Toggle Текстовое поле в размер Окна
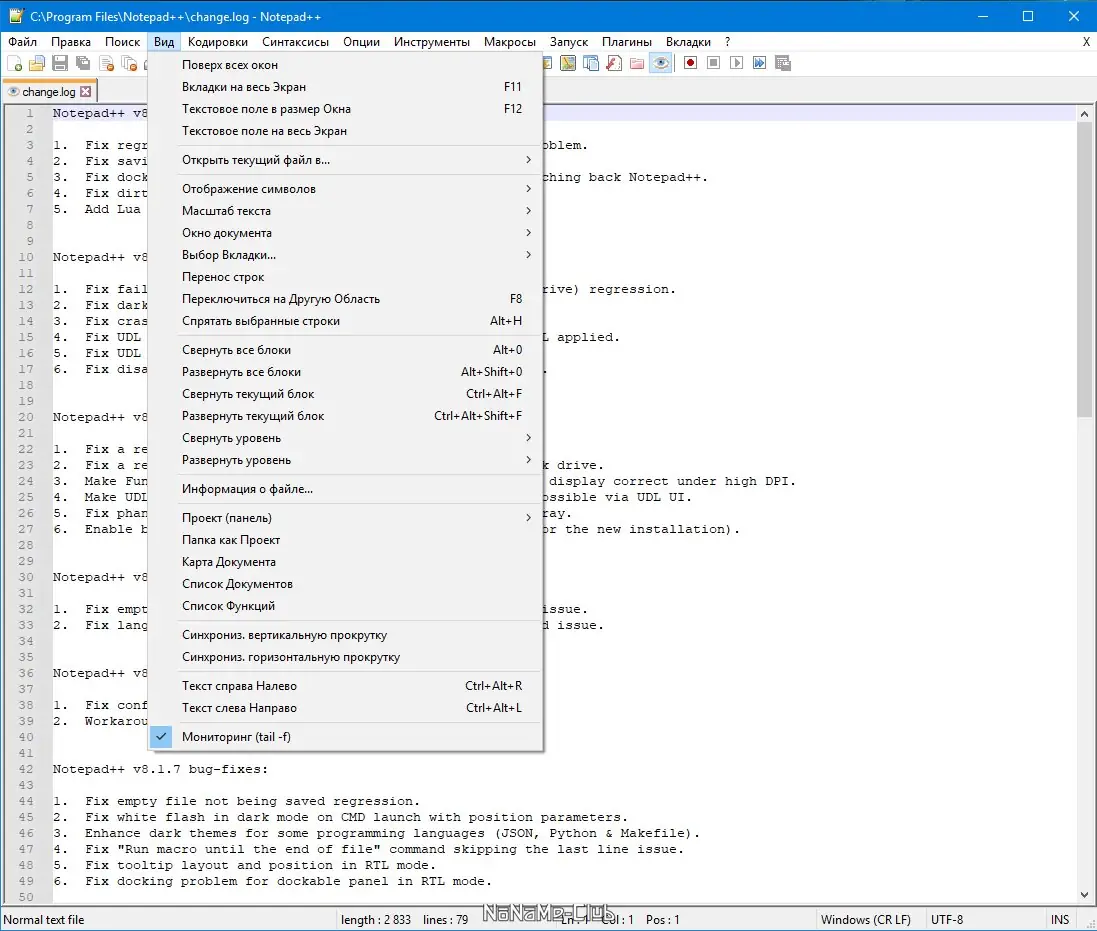This screenshot has width=1097, height=931. click(x=346, y=109)
